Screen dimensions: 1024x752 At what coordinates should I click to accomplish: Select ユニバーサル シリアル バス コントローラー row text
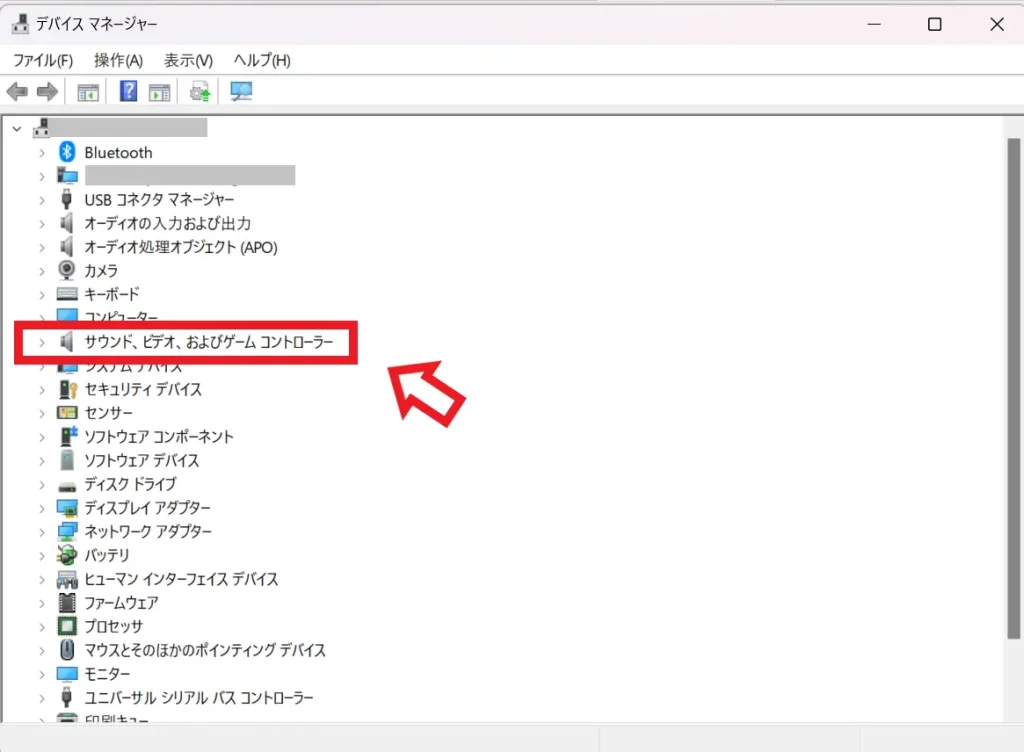coord(199,697)
